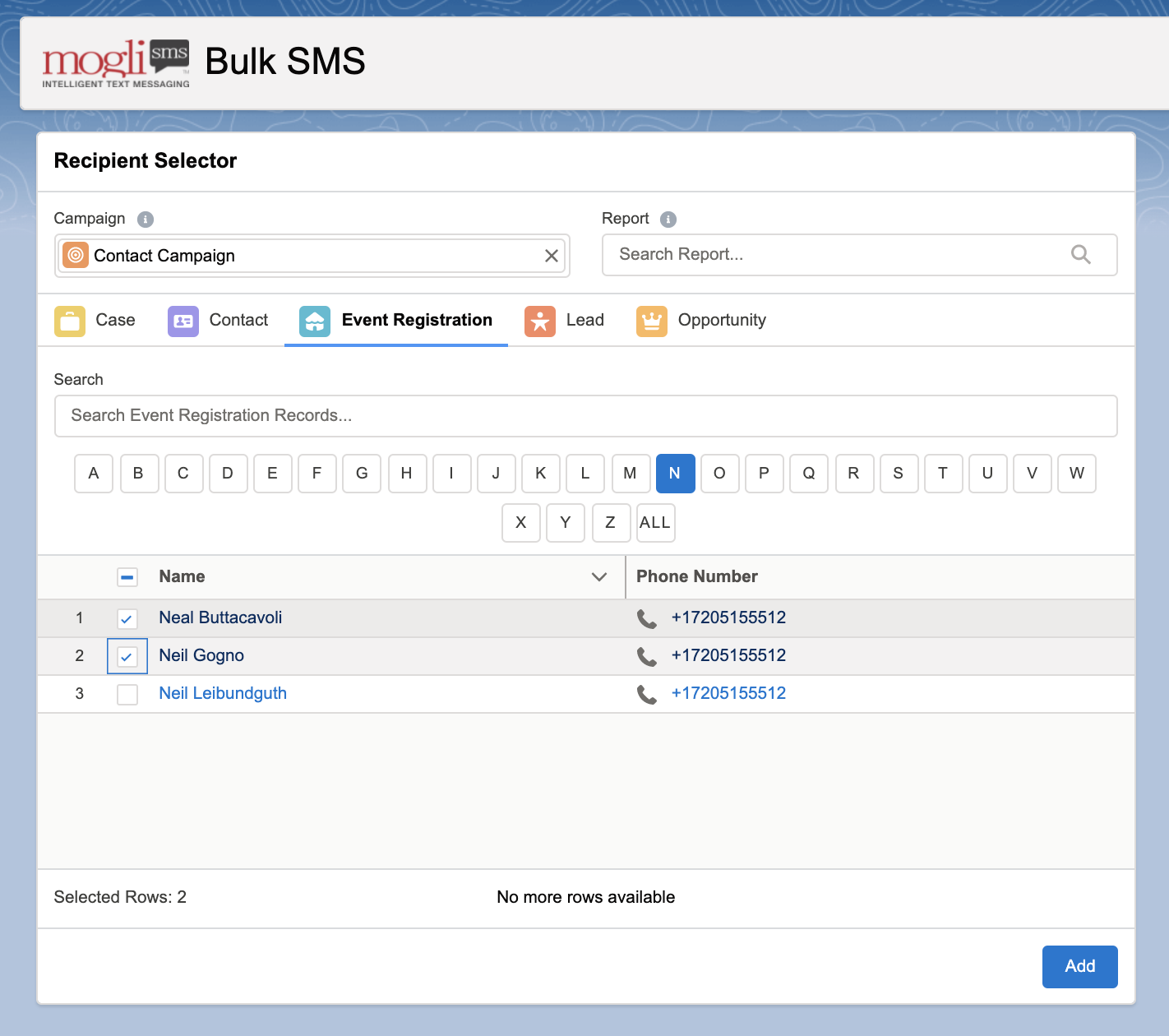1169x1036 pixels.
Task: Filter by letter V
Action: tap(1032, 474)
